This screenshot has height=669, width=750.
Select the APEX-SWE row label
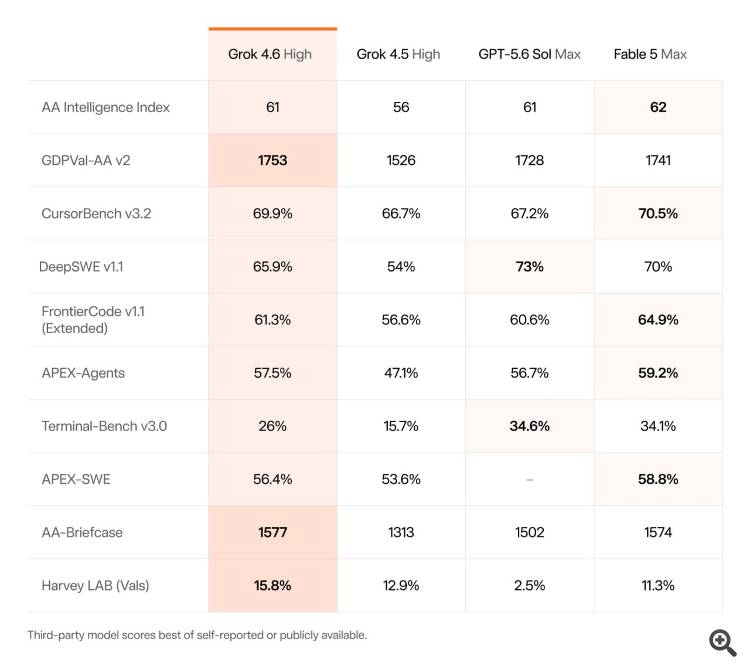coord(76,479)
